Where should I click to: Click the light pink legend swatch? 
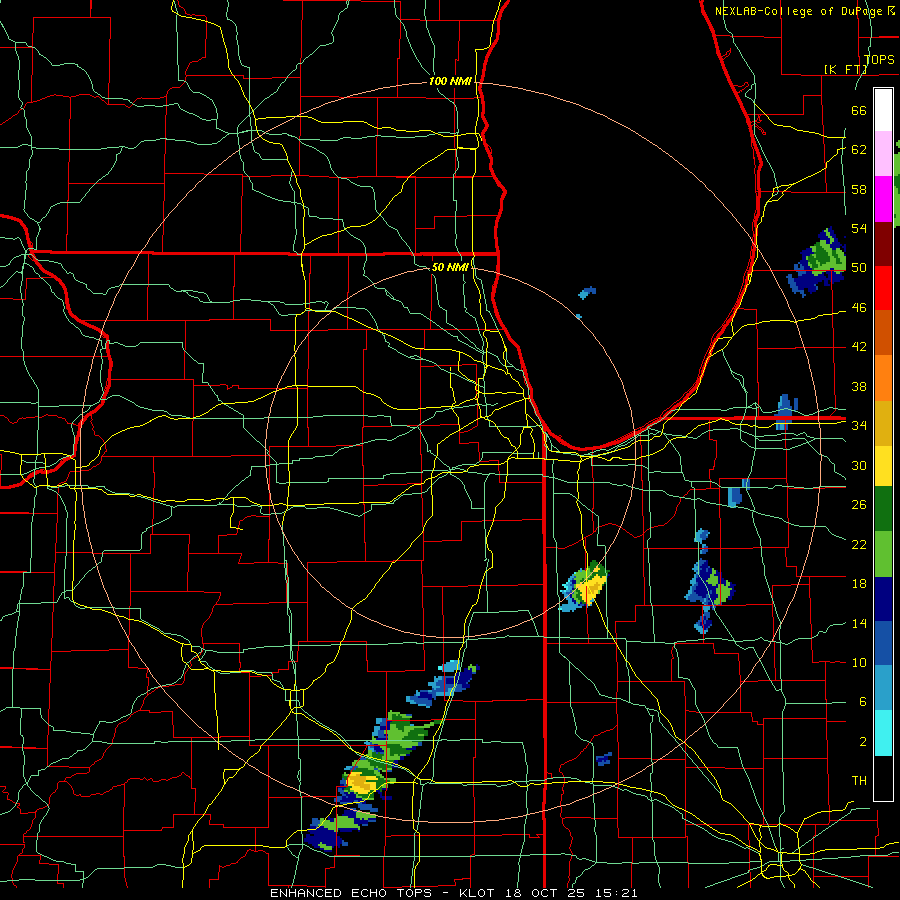[x=883, y=154]
